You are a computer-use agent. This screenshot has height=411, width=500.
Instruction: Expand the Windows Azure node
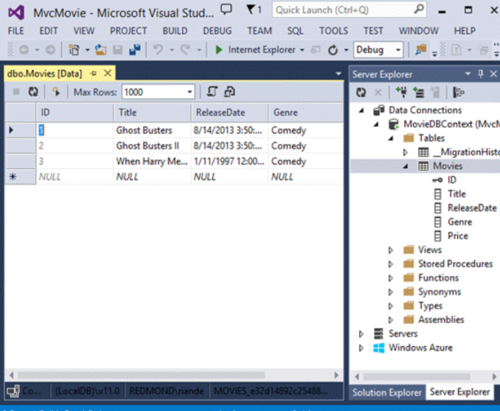[x=361, y=348]
